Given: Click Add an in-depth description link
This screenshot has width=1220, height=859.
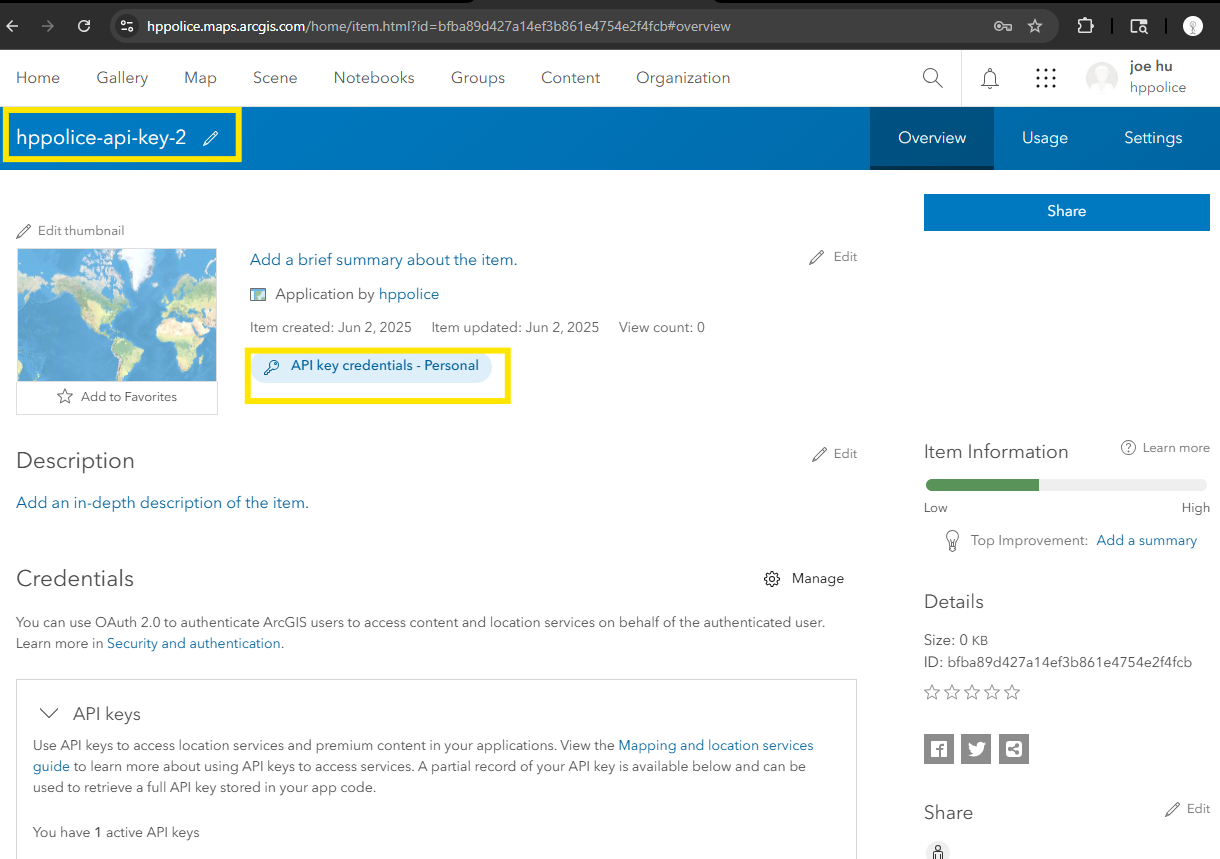Looking at the screenshot, I should (x=162, y=503).
